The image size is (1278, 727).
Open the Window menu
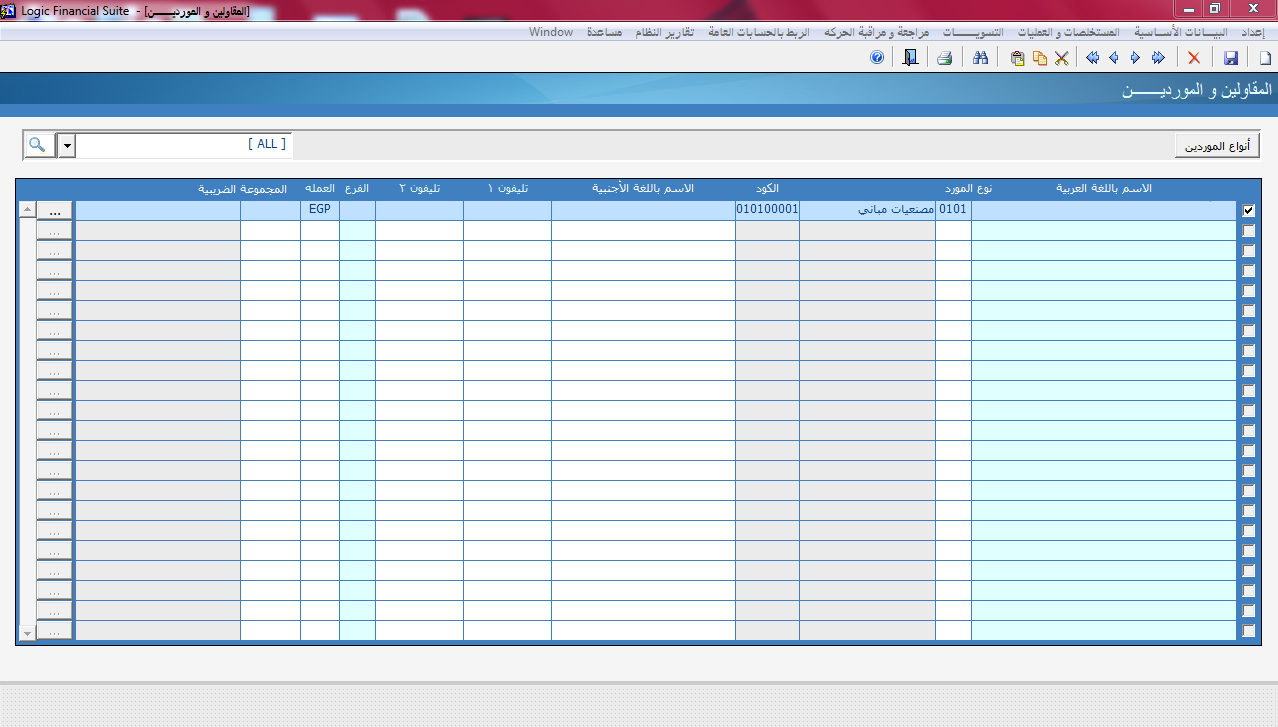[551, 32]
